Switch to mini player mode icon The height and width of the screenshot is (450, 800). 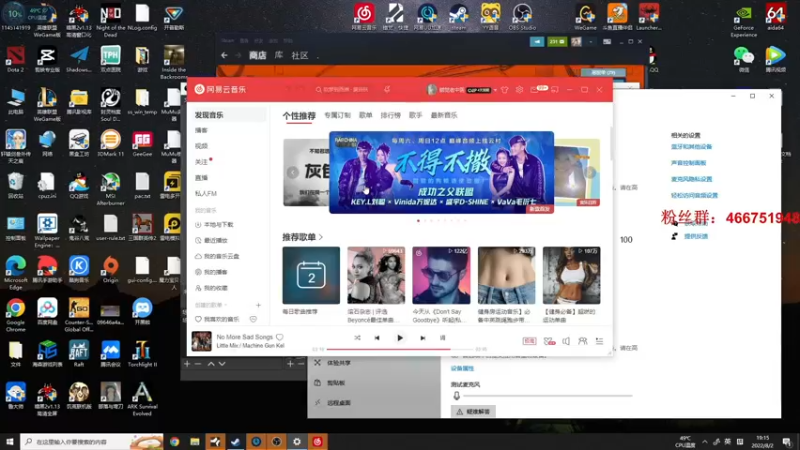pyautogui.click(x=555, y=90)
